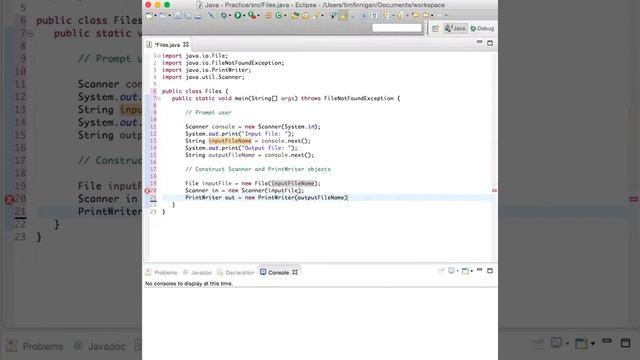This screenshot has height=360, width=640.
Task: Open the Run configurations dropdown arrow
Action: coord(244,16)
